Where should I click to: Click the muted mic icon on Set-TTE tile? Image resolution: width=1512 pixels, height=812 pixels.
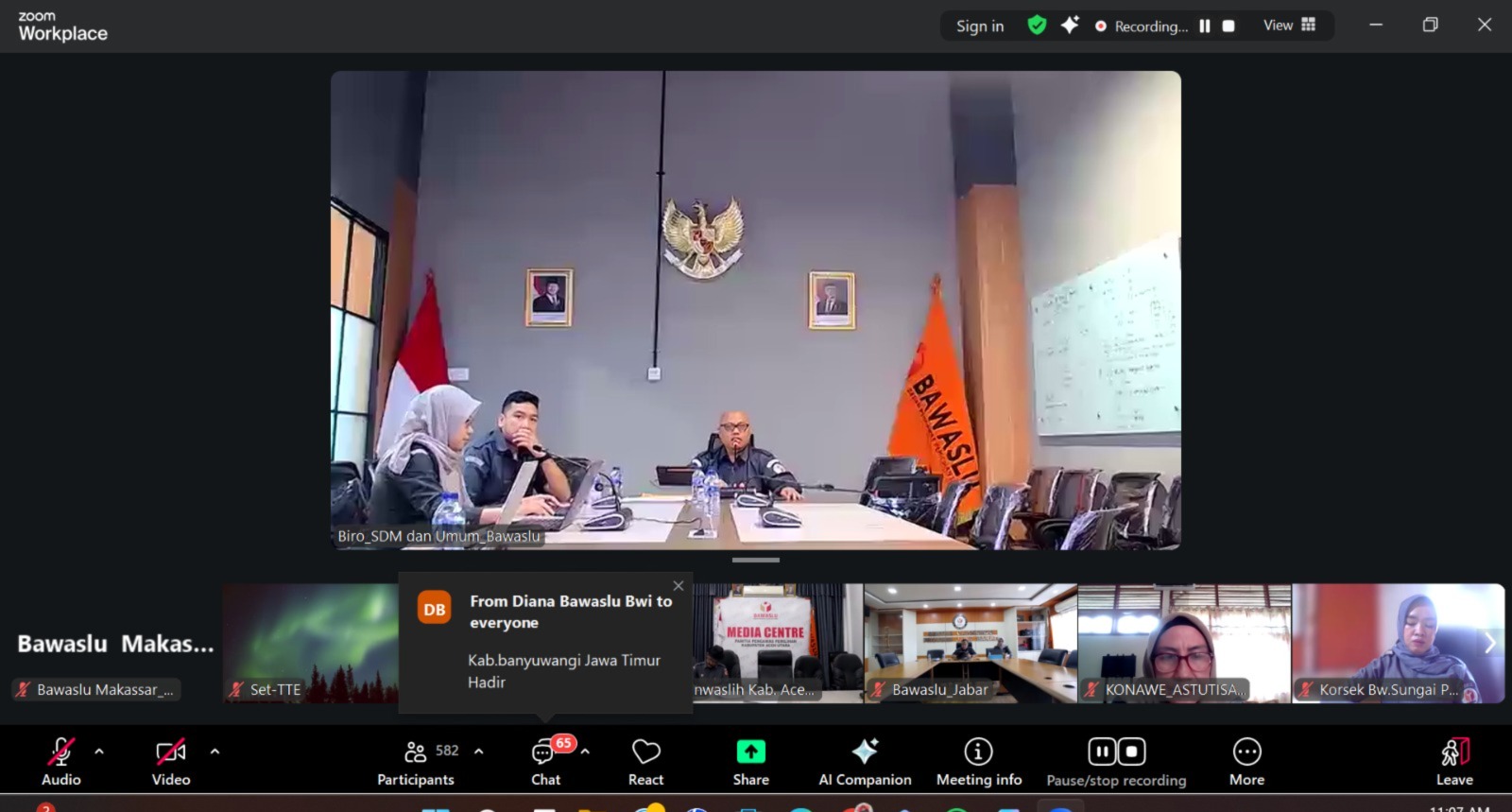coord(237,690)
